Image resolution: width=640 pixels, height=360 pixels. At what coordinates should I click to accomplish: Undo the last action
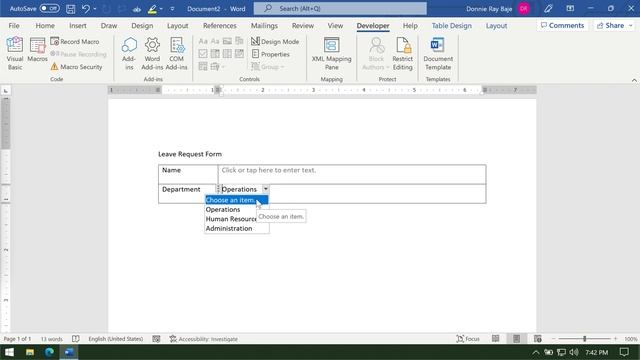(85, 9)
